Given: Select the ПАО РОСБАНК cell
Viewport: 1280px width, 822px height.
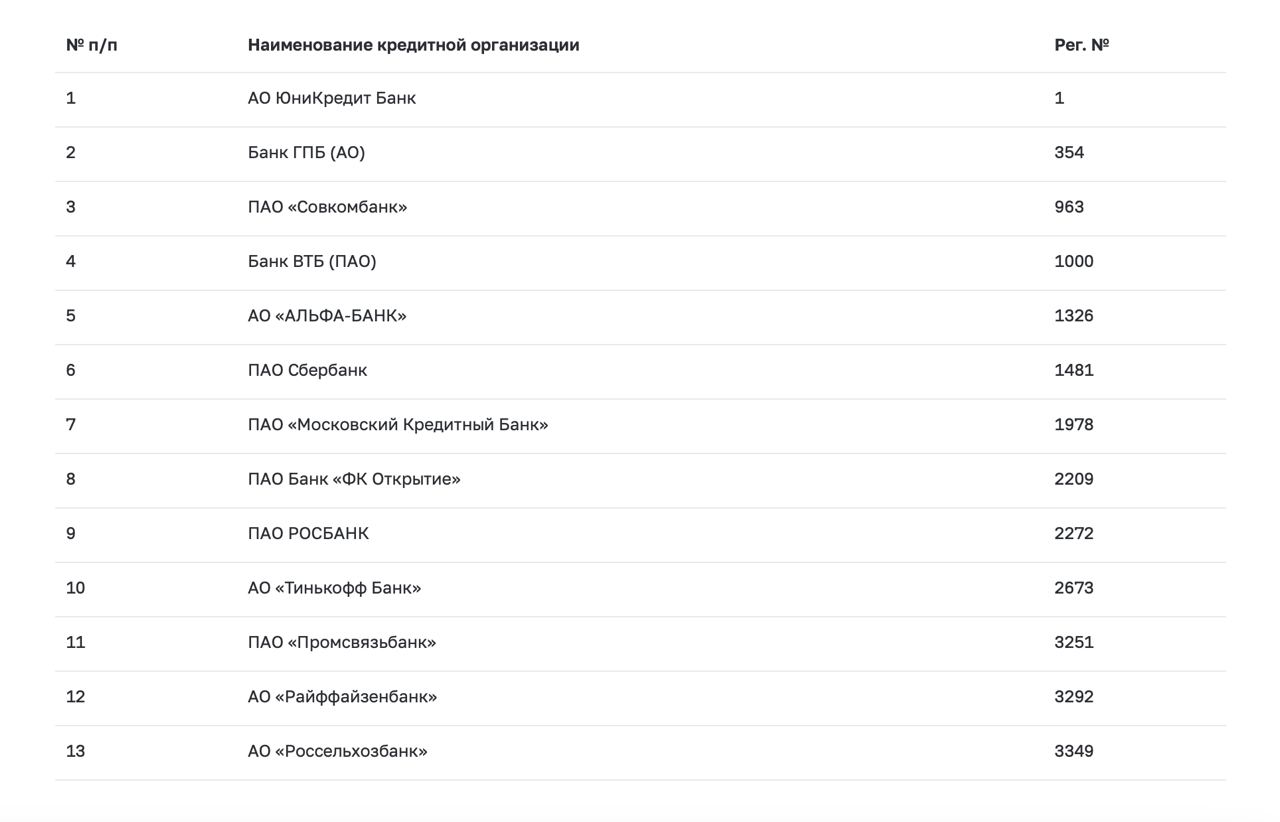Looking at the screenshot, I should (x=308, y=534).
